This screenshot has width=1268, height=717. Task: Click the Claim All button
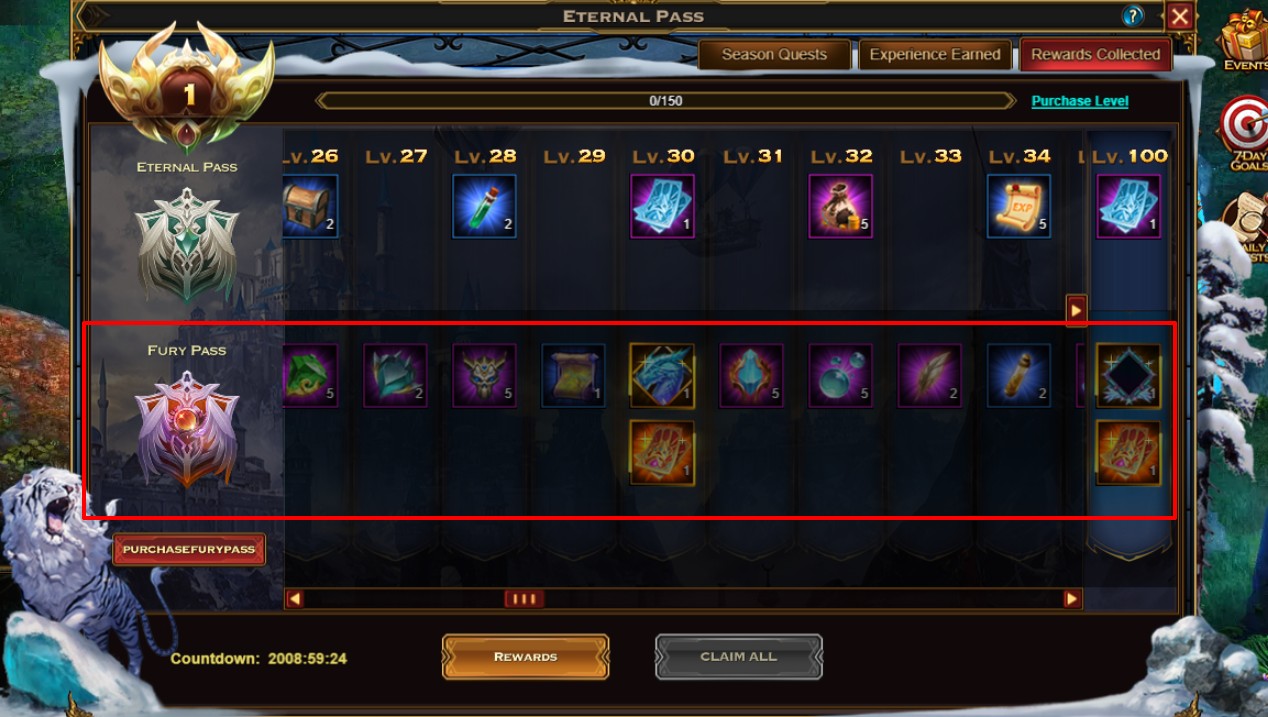point(739,657)
